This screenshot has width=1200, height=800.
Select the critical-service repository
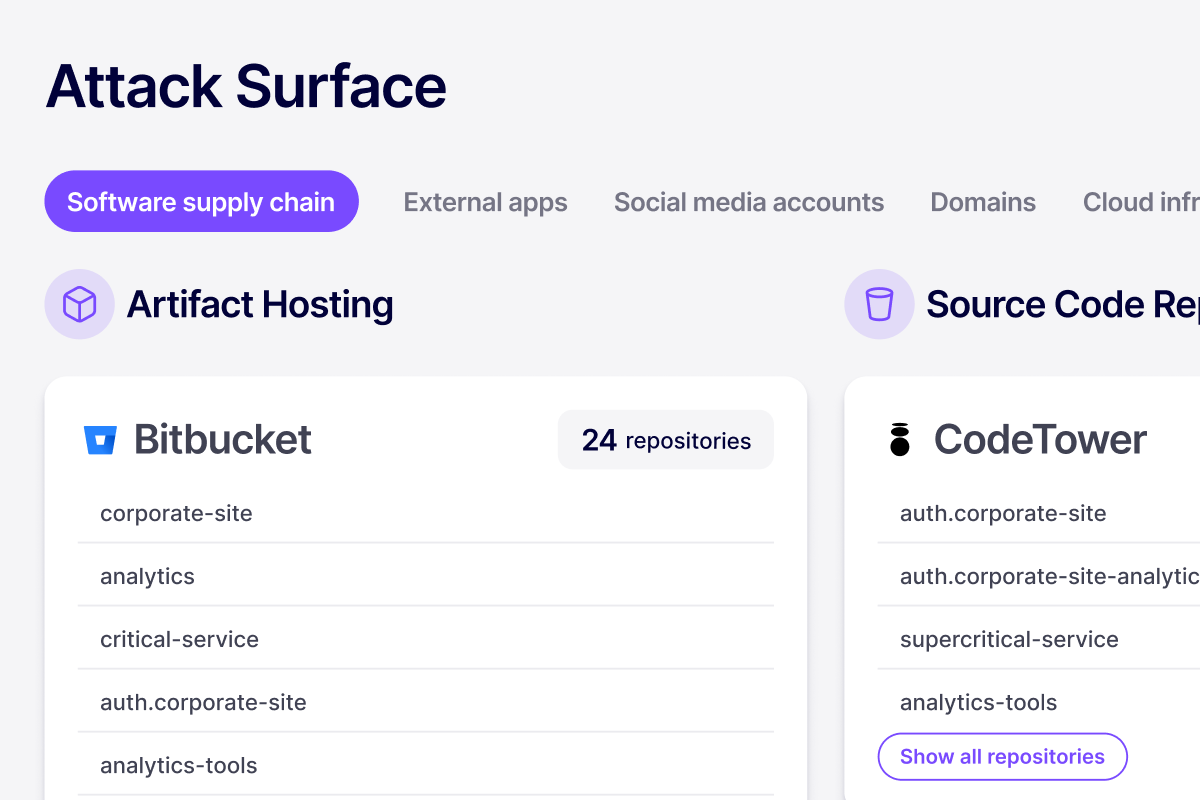[x=178, y=639]
